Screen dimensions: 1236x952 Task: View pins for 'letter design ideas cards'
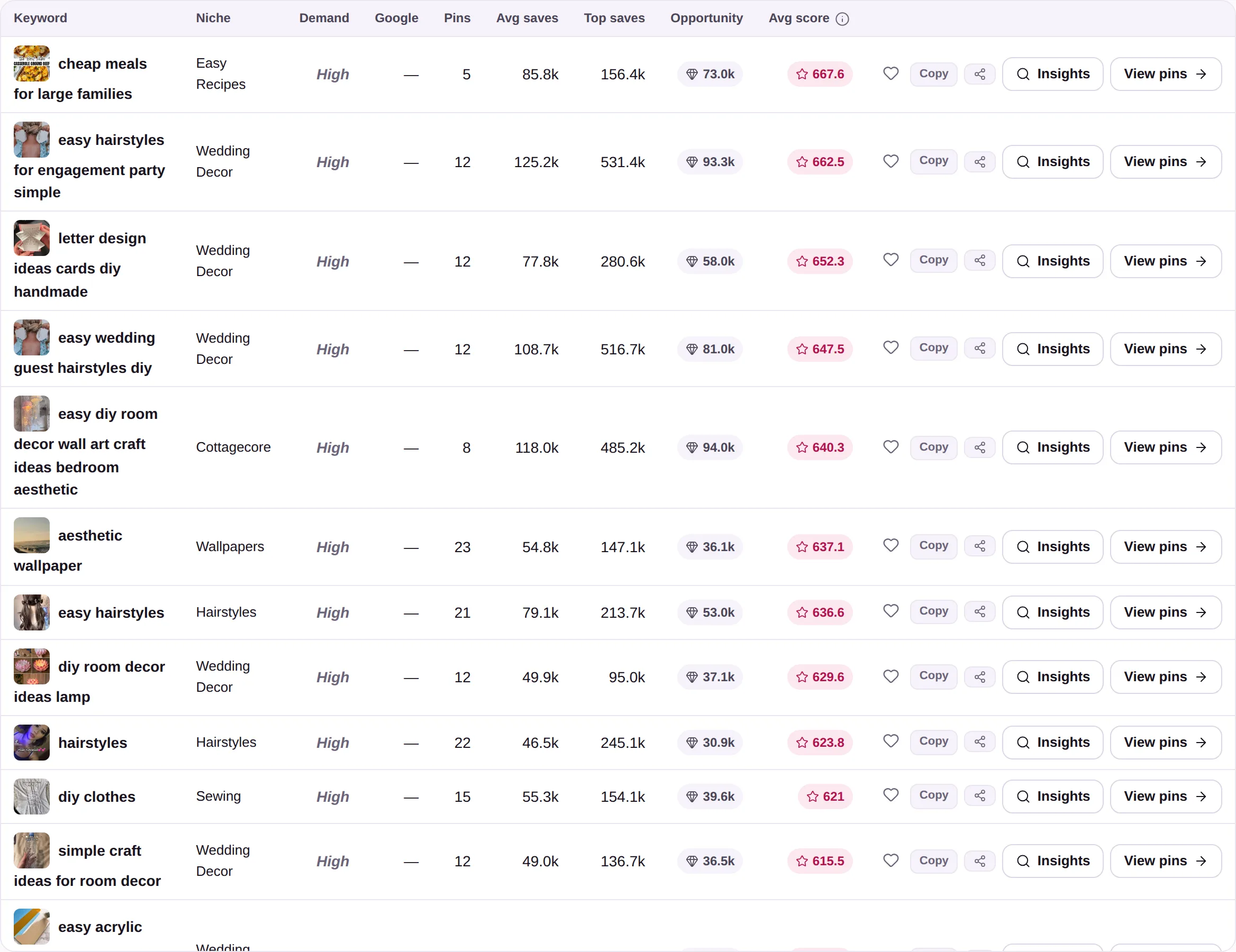tap(1165, 261)
